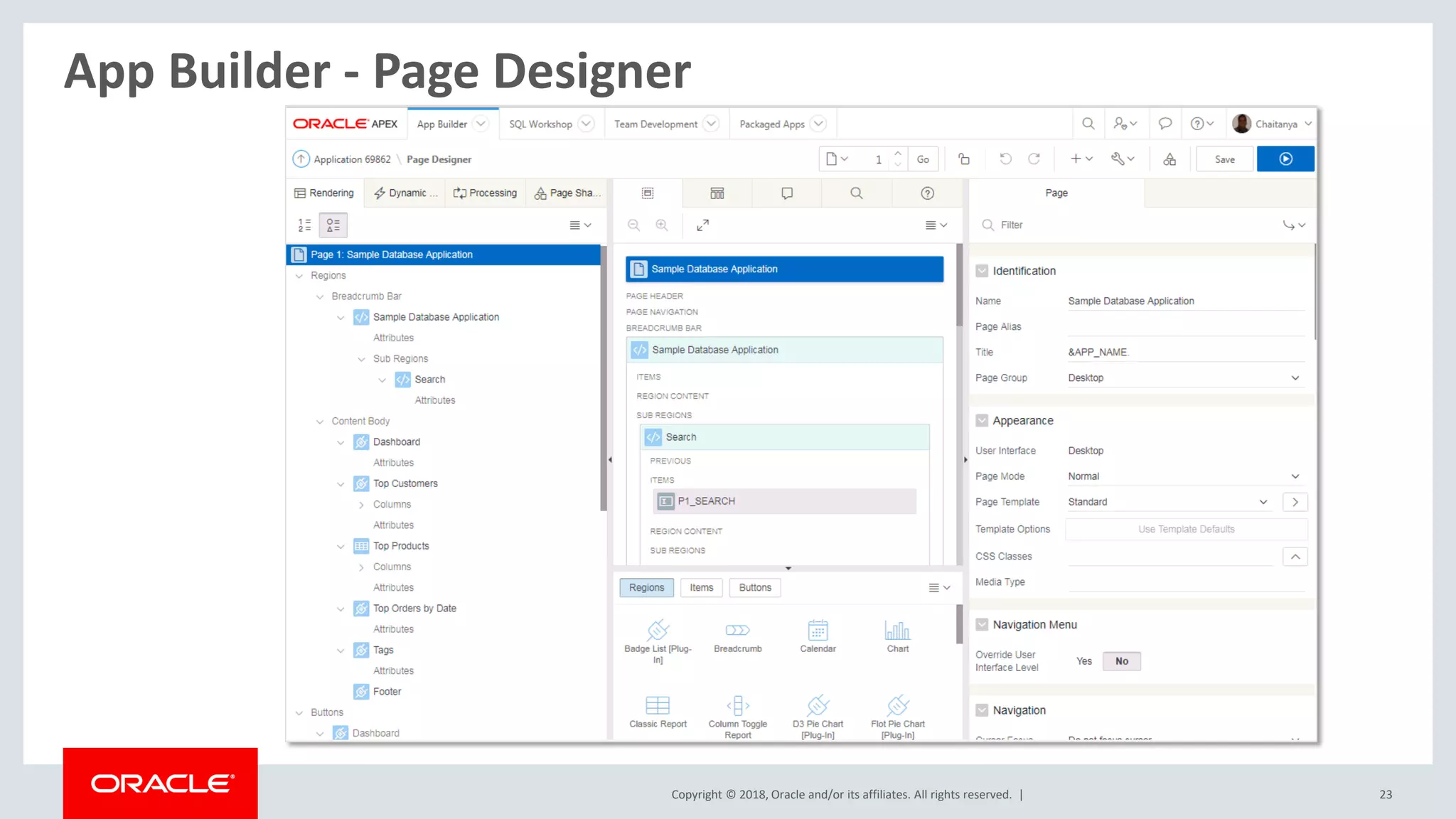Switch to the Rendering tab
This screenshot has height=819, width=1456.
tap(325, 193)
